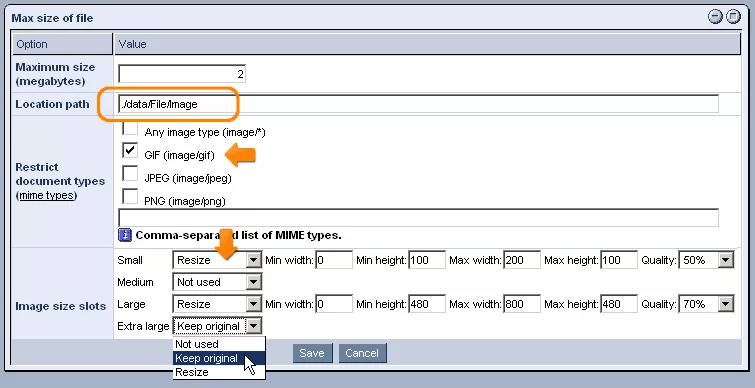Tick the PNG (image/png) checkbox
755x388 pixels.
pos(130,196)
